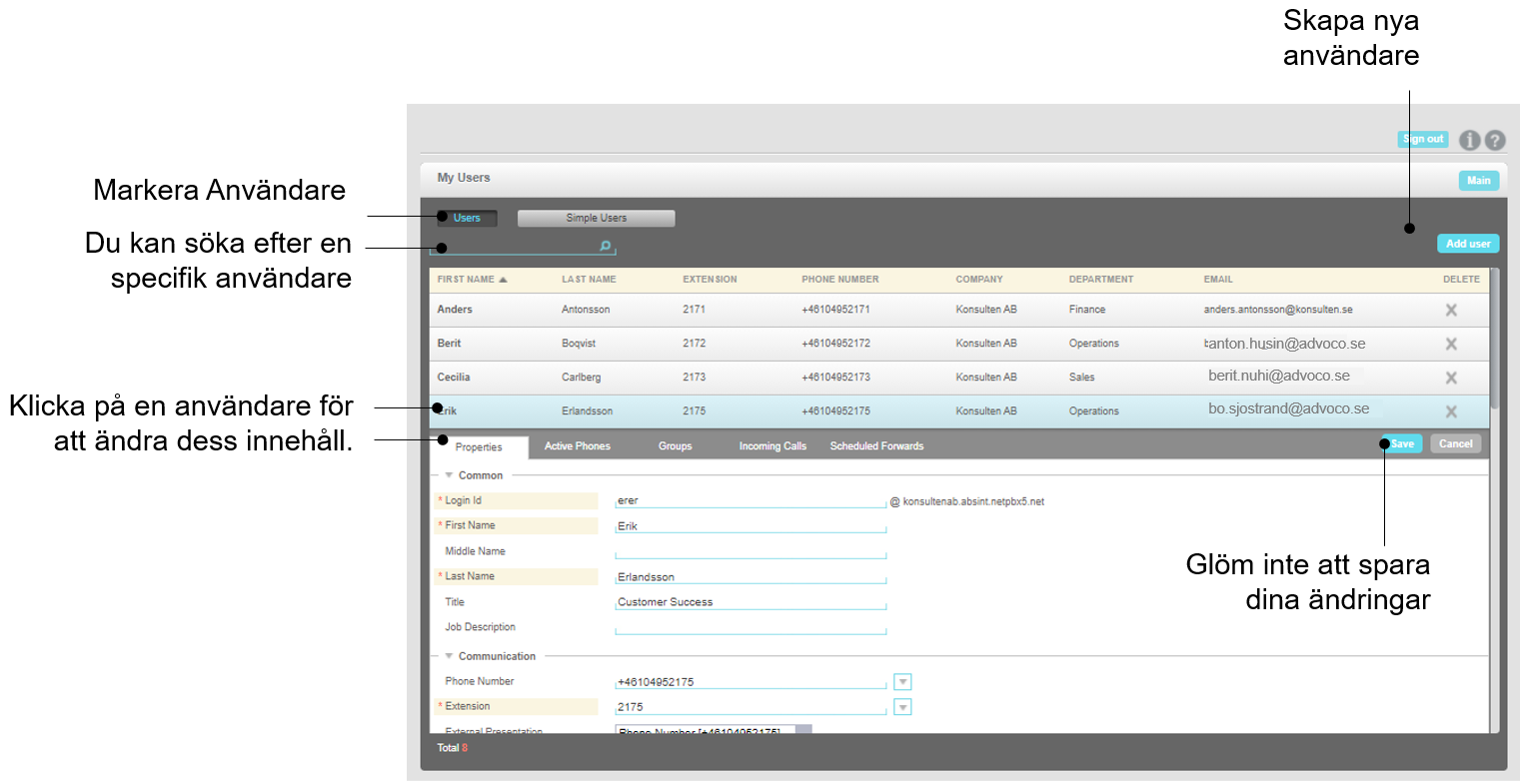Click the user table vertical scrollbar
The image size is (1522, 784).
(x=1495, y=338)
